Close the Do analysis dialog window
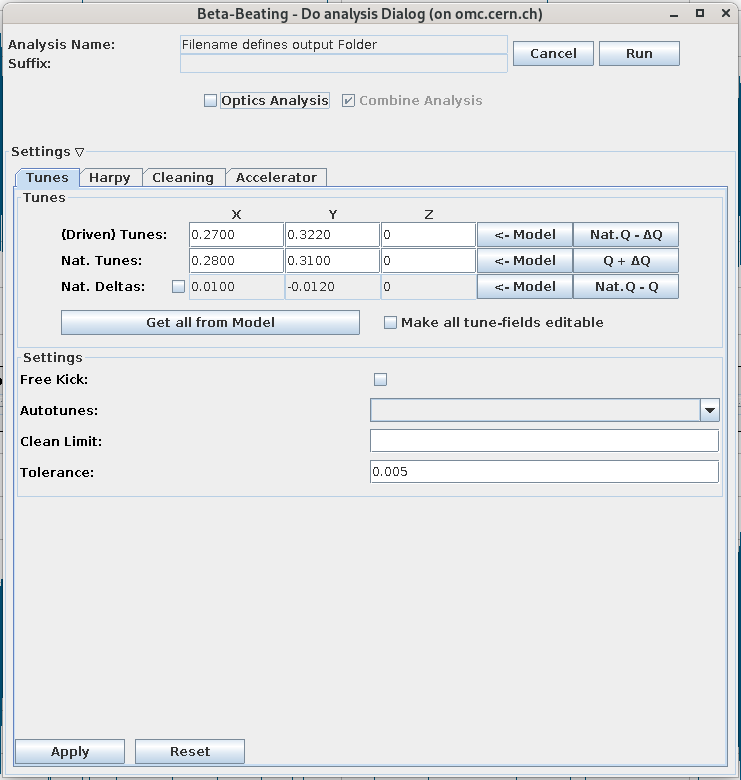741x780 pixels. click(x=726, y=13)
